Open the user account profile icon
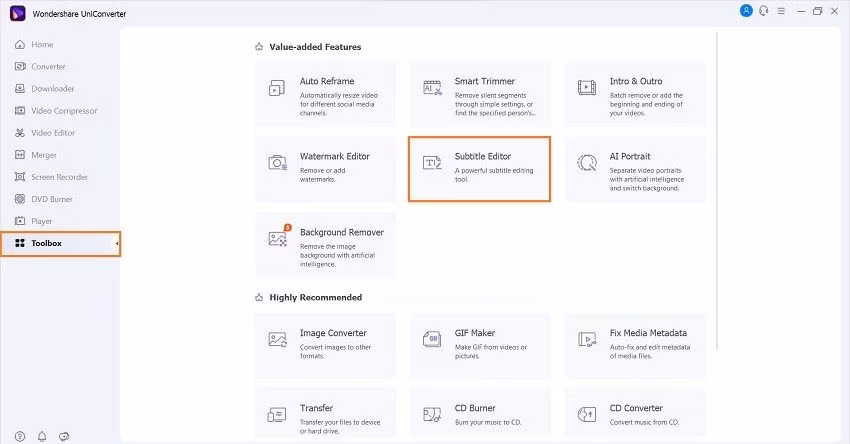850x444 pixels. [x=746, y=10]
